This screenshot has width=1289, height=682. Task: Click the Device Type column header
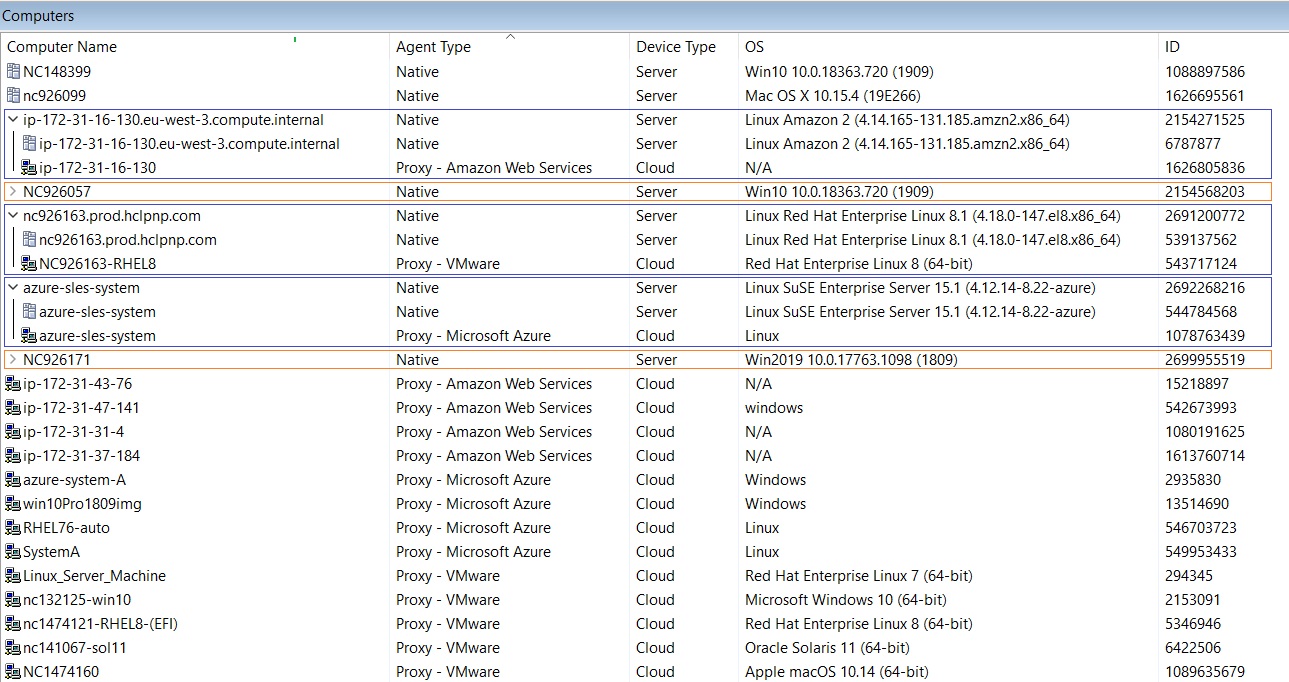click(x=676, y=47)
